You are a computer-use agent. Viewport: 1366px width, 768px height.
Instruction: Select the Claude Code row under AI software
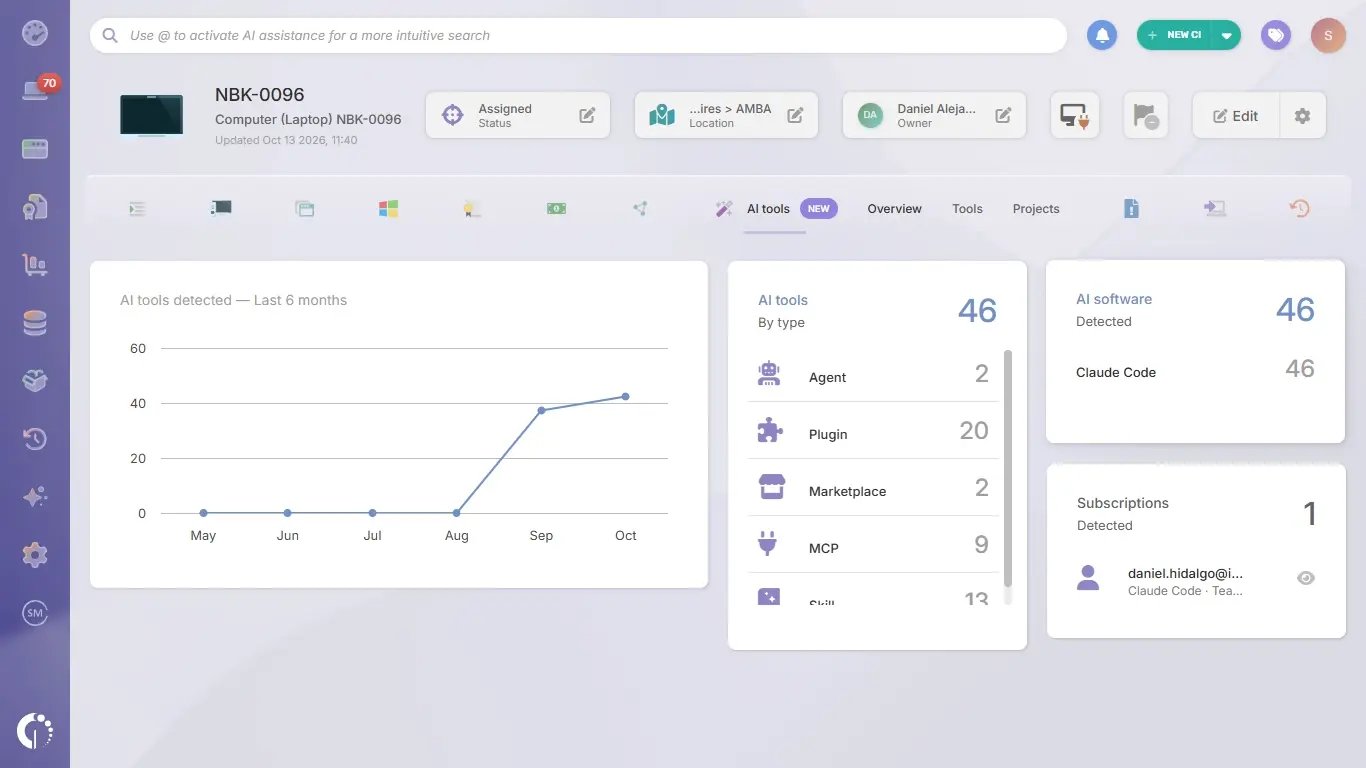(x=1195, y=371)
